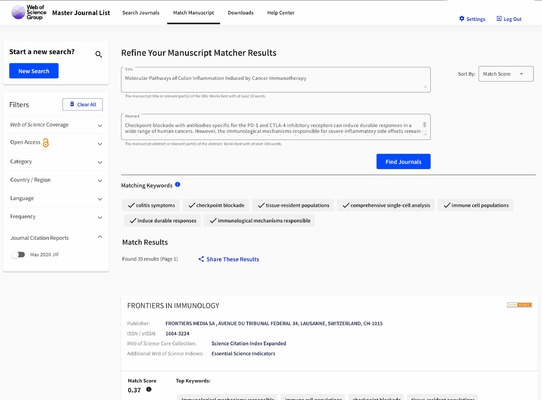This screenshot has width=542, height=400.
Task: Click the Log Out icon
Action: click(x=499, y=18)
